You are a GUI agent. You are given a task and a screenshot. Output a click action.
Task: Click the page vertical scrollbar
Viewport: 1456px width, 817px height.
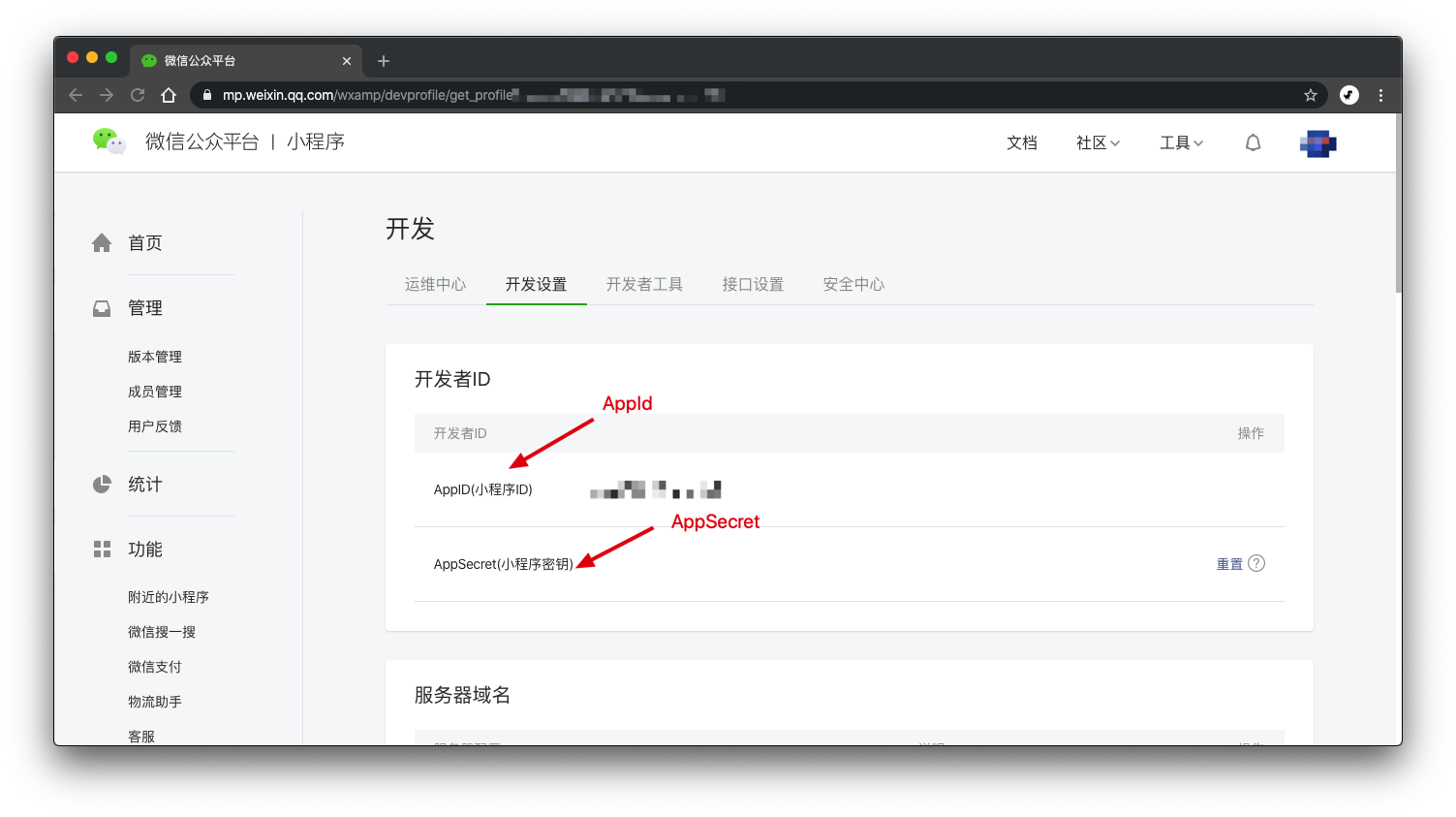pos(1398,204)
